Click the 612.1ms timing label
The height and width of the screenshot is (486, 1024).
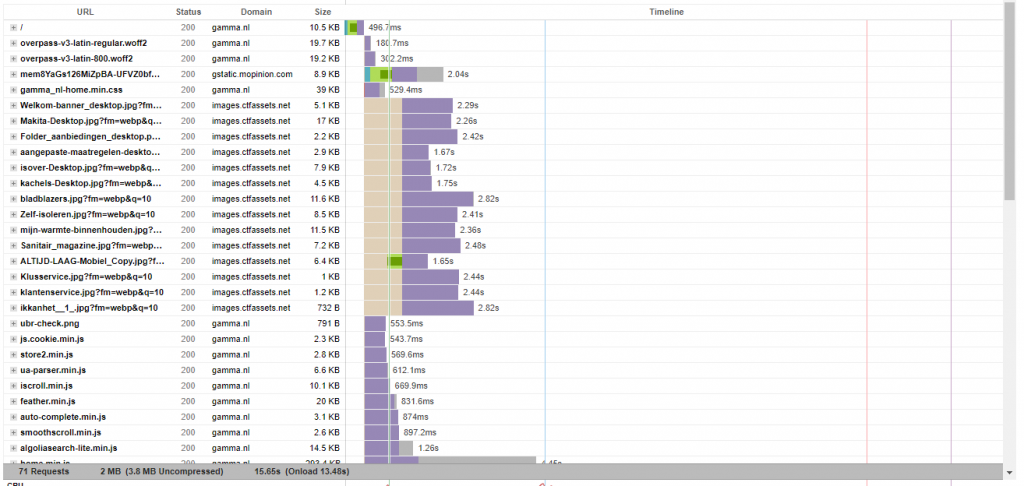click(408, 370)
